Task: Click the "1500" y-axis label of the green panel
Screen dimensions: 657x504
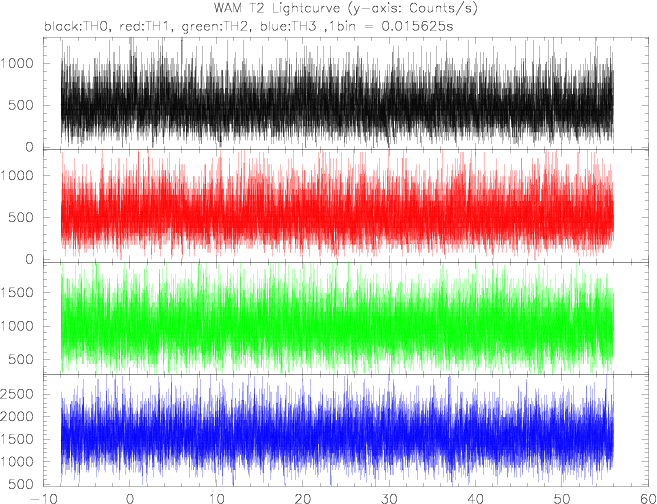Action: click(x=19, y=292)
